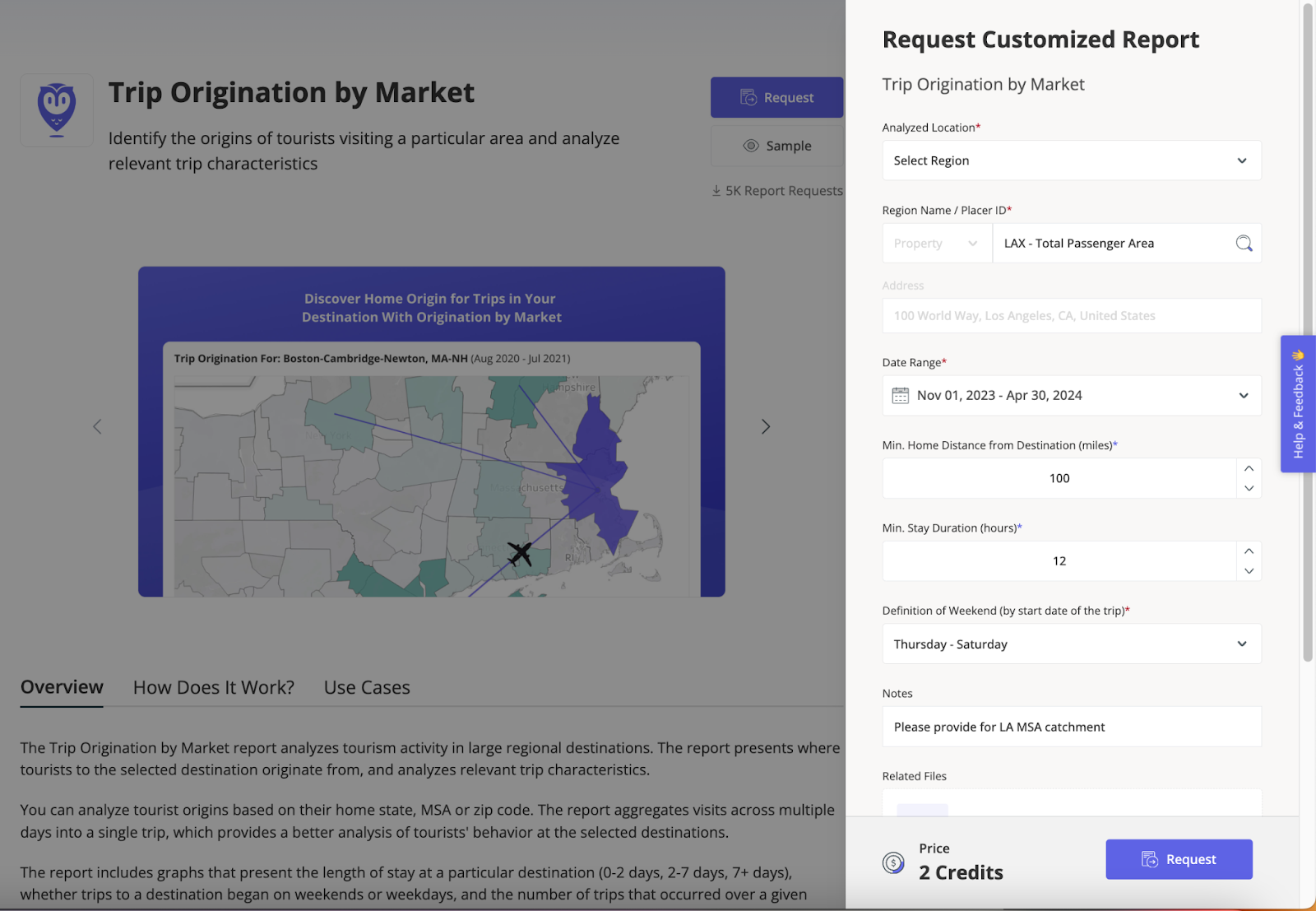Decrease Min. Stay Duration hours
The width and height of the screenshot is (1316, 911).
click(x=1249, y=571)
